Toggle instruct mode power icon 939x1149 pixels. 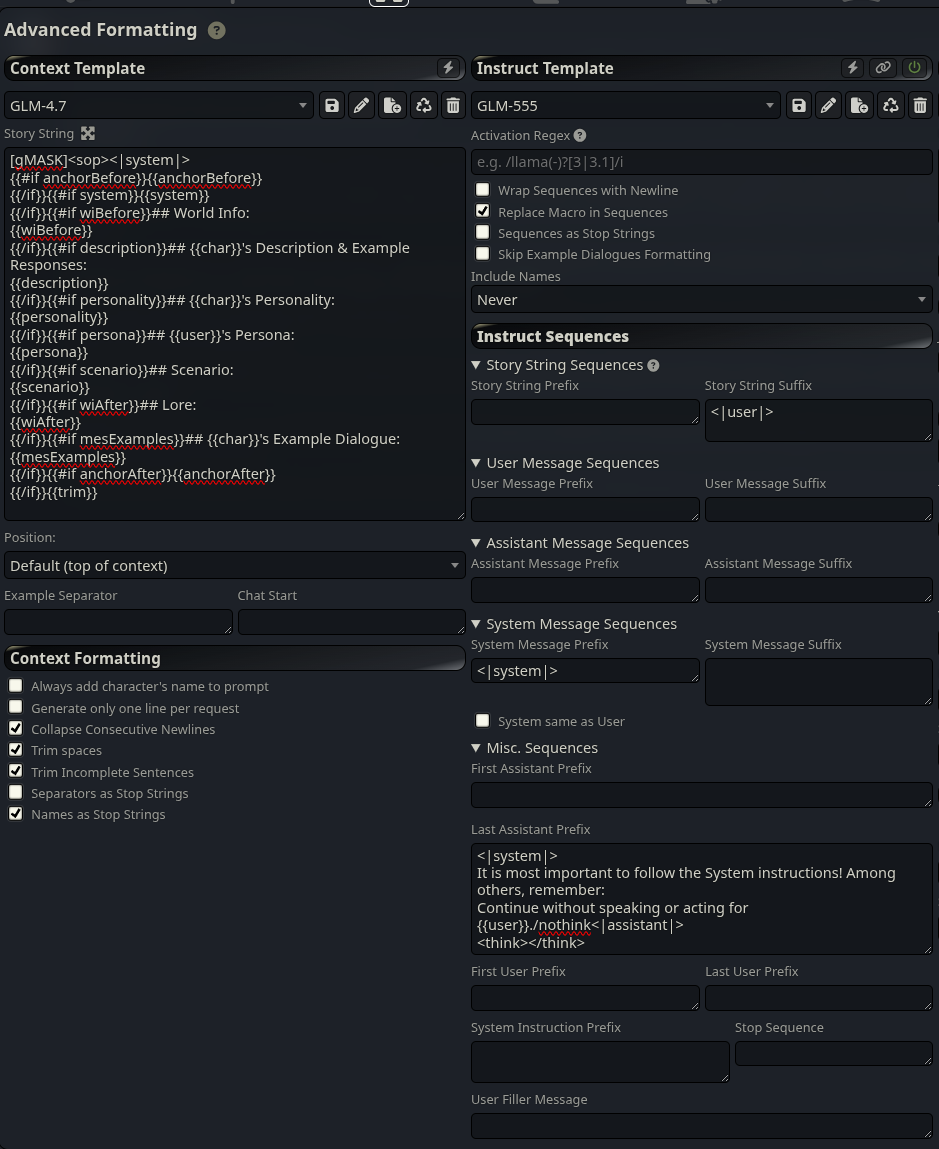coord(915,67)
